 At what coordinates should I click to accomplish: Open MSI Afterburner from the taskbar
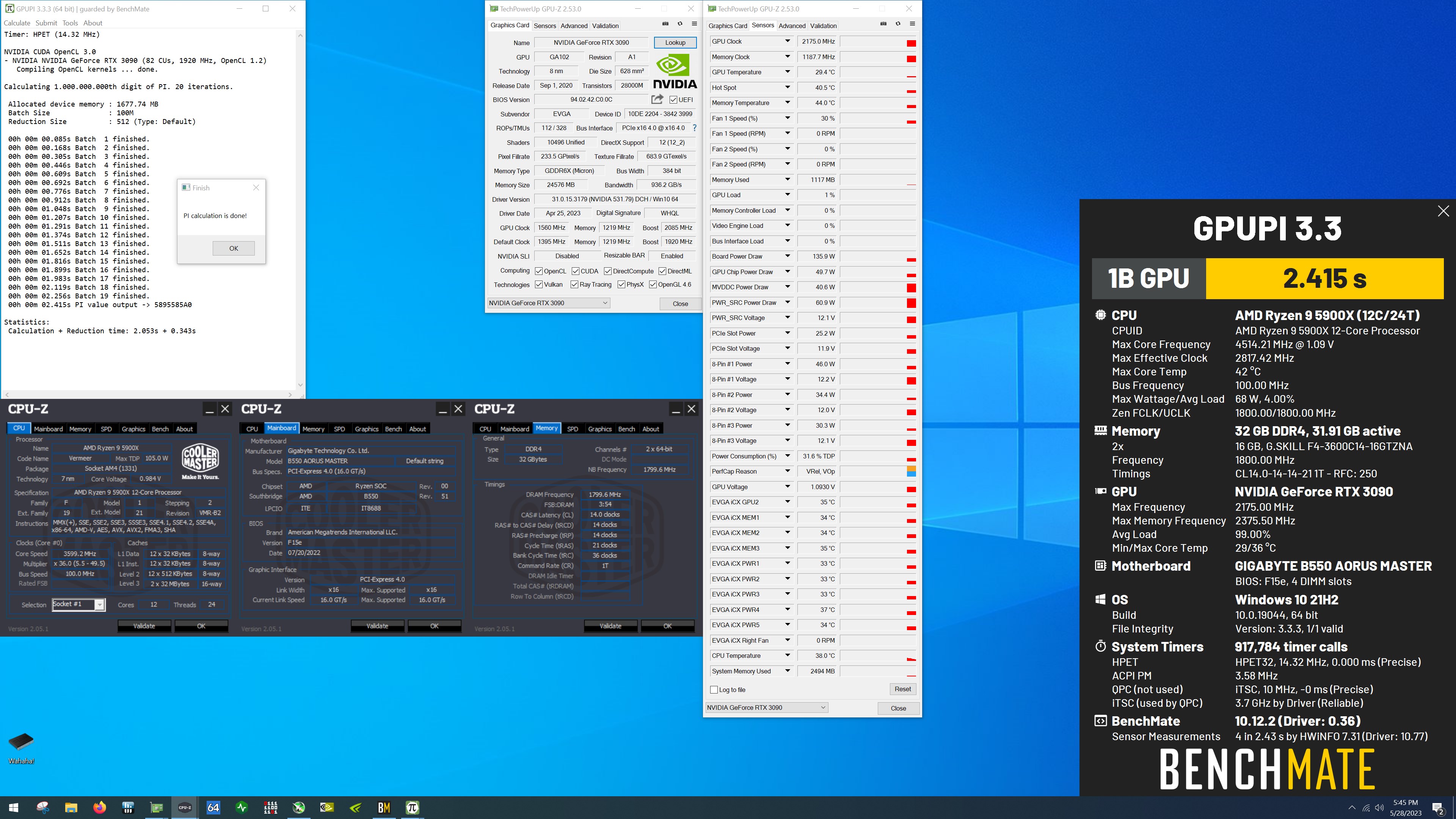[298, 807]
